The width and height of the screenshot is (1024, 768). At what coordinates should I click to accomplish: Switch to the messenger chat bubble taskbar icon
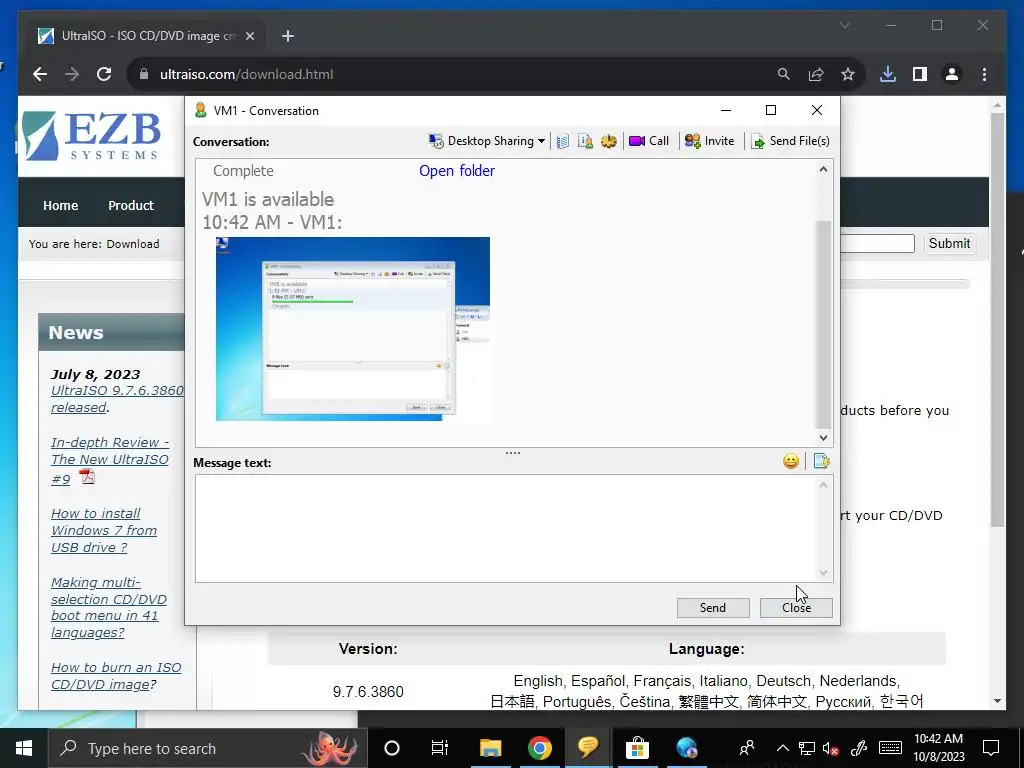tap(588, 748)
